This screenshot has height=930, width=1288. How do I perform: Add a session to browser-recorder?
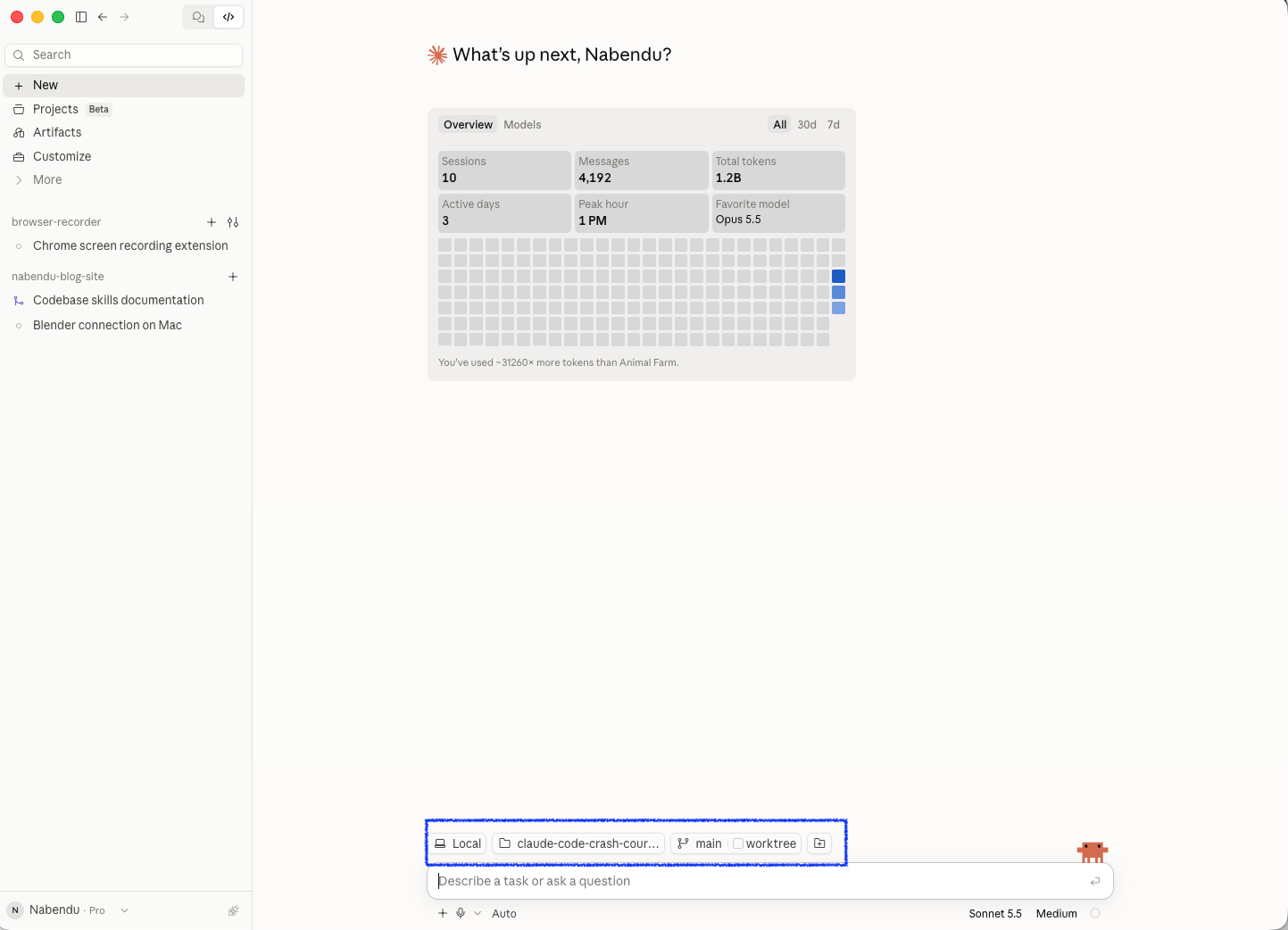tap(212, 222)
